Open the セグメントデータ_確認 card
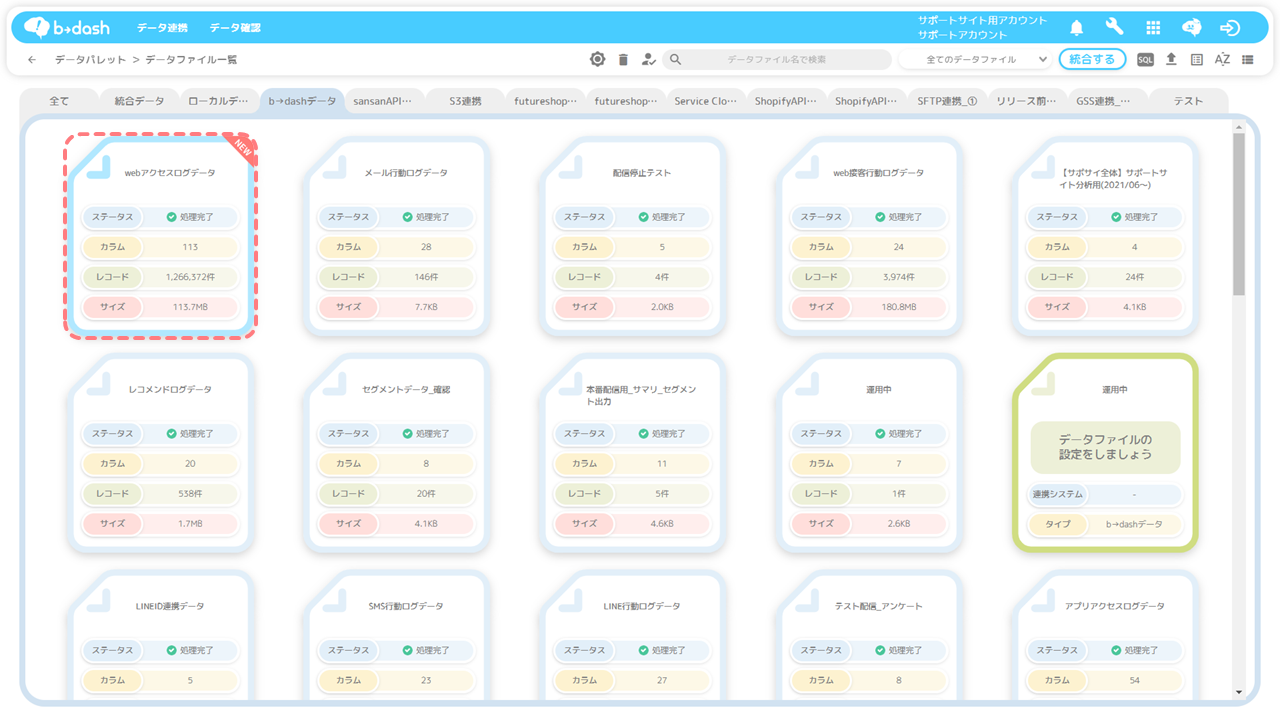The width and height of the screenshot is (1280, 720). pyautogui.click(x=397, y=452)
